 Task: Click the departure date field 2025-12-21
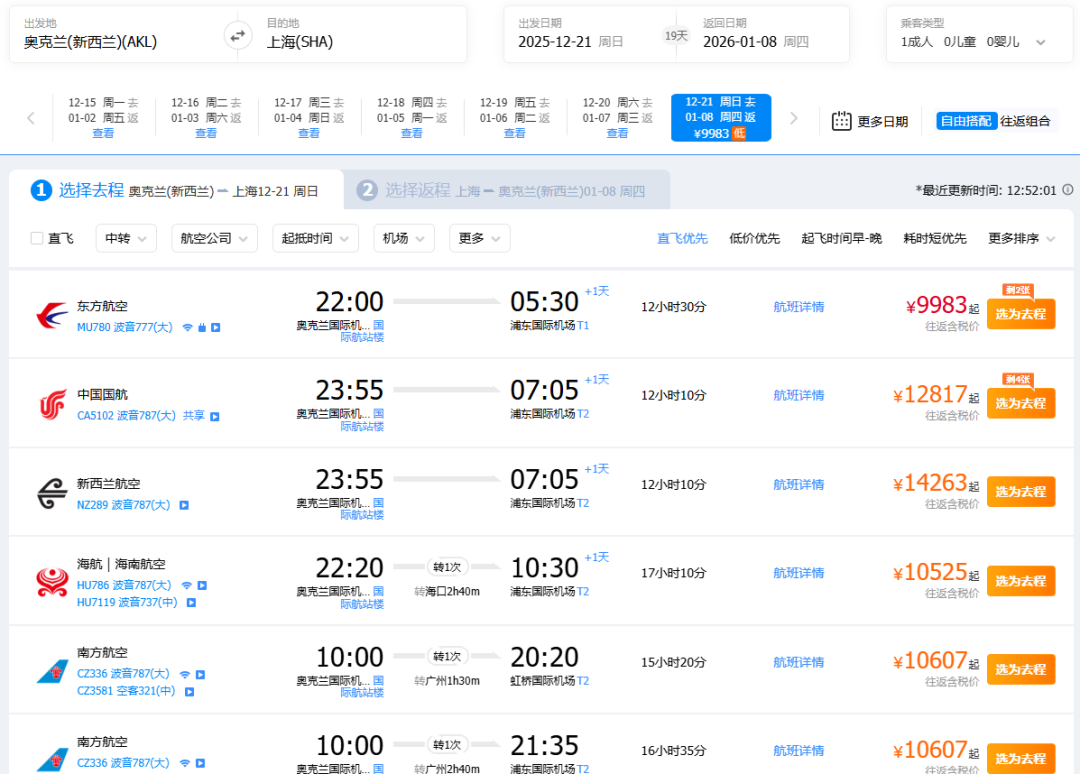coord(570,42)
